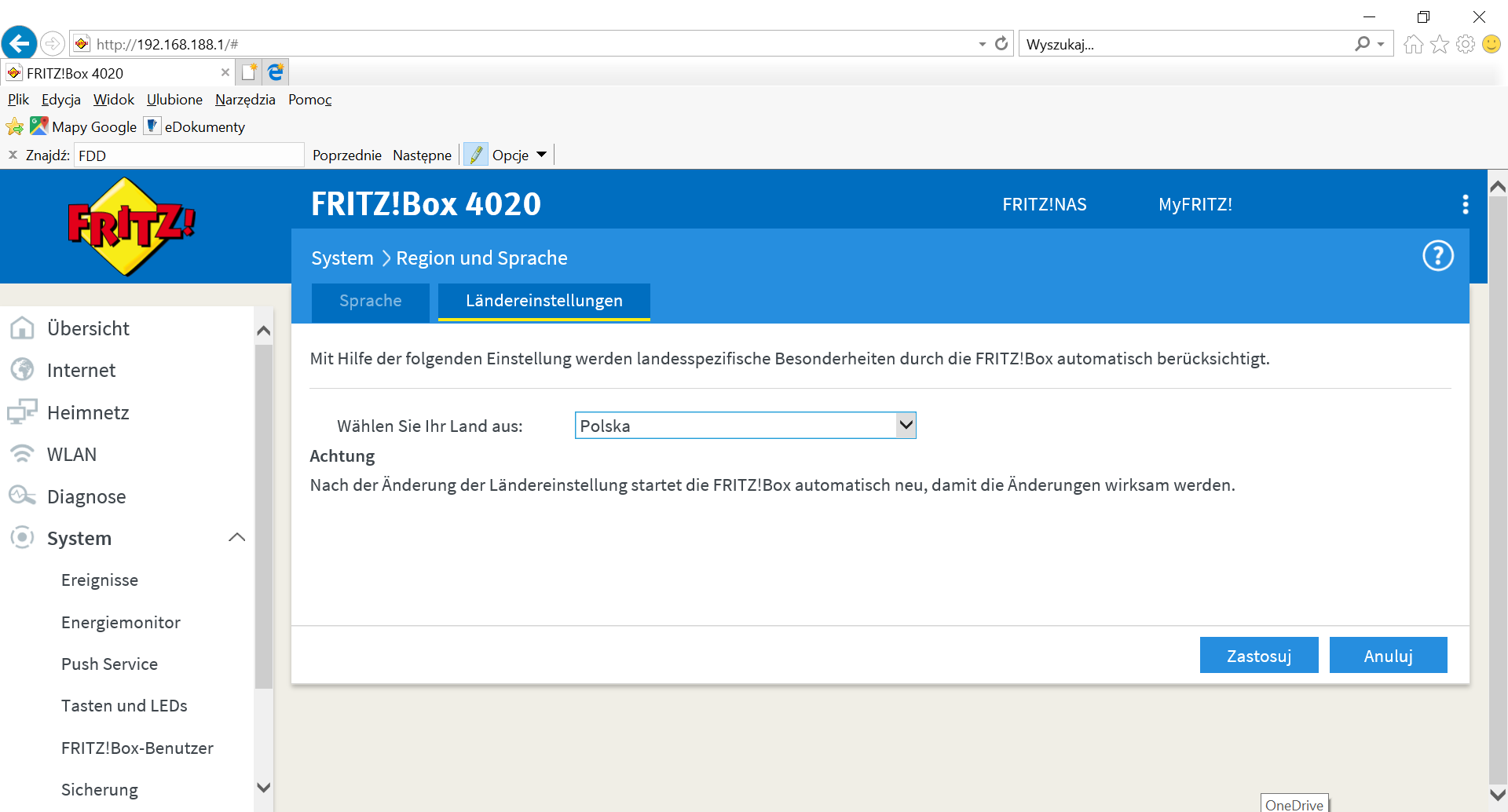
Task: Click the smiley feedback icon
Action: [x=1492, y=44]
